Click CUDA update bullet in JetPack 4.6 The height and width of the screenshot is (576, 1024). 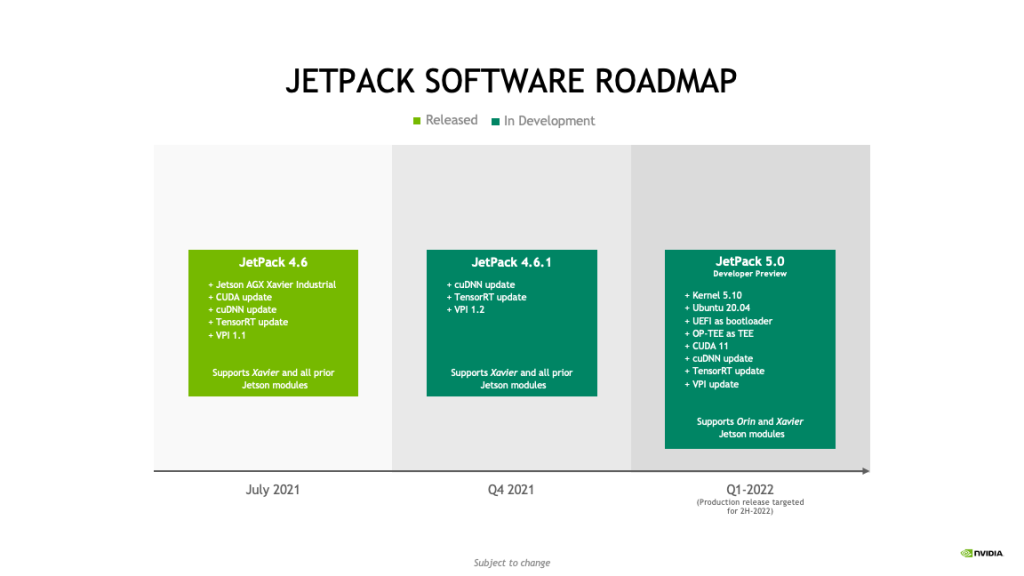240,297
